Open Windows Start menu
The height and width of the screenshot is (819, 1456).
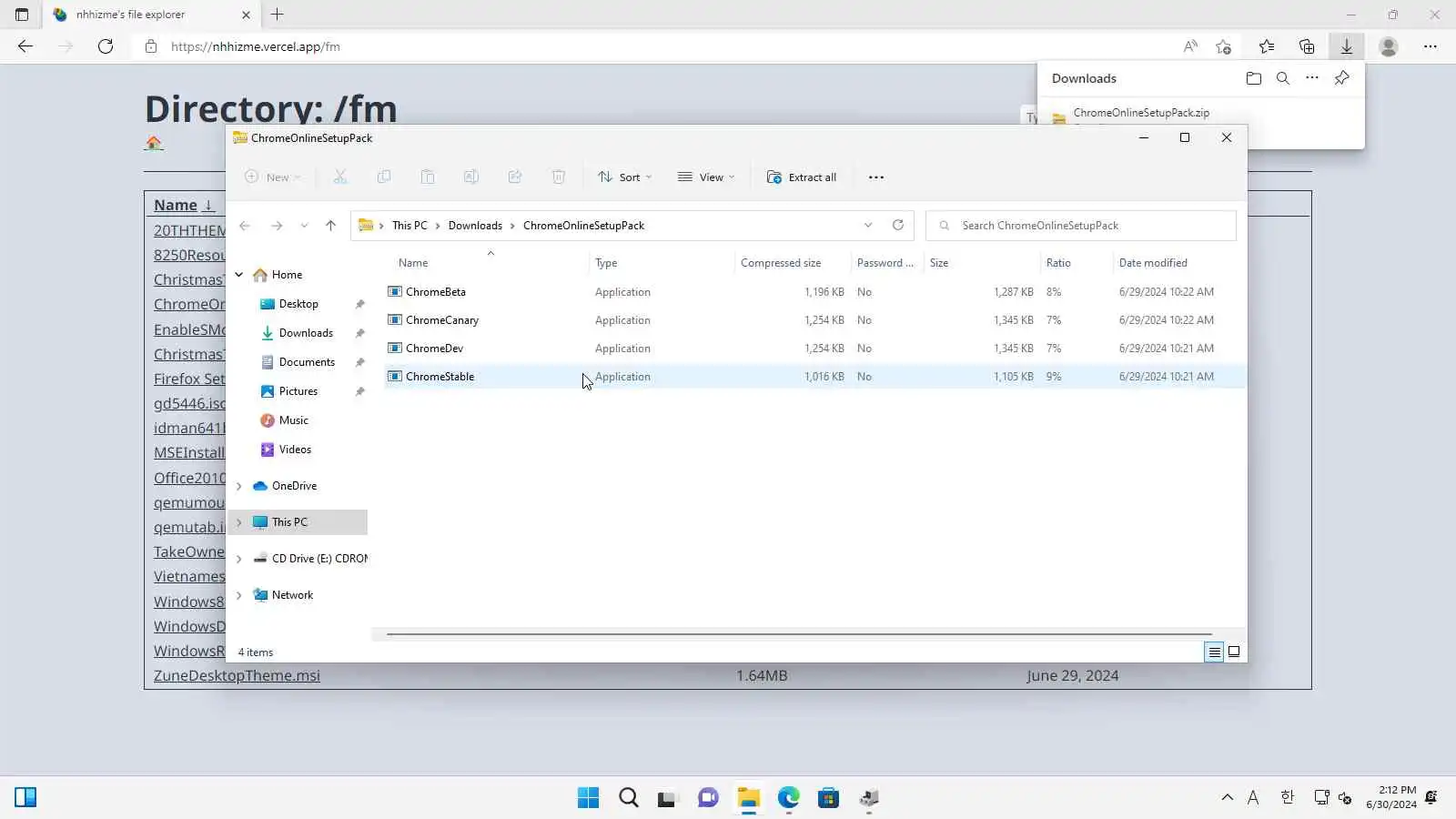point(589,798)
